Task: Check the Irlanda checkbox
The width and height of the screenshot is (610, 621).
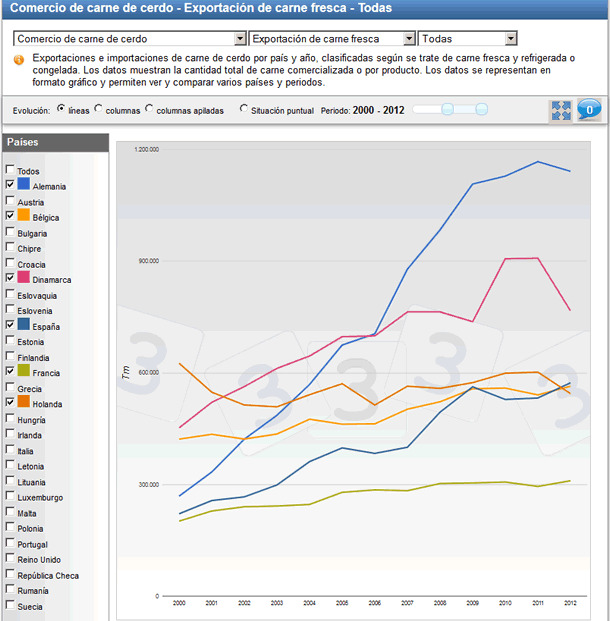Action: 10,433
